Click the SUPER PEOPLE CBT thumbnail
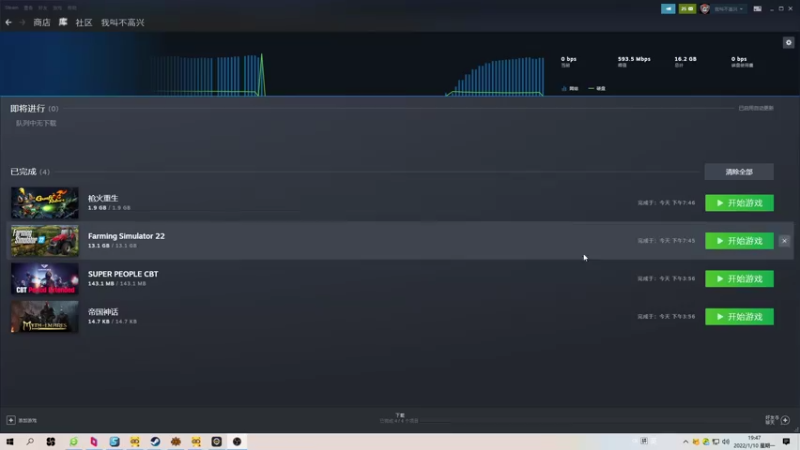This screenshot has width=800, height=450. tap(45, 279)
